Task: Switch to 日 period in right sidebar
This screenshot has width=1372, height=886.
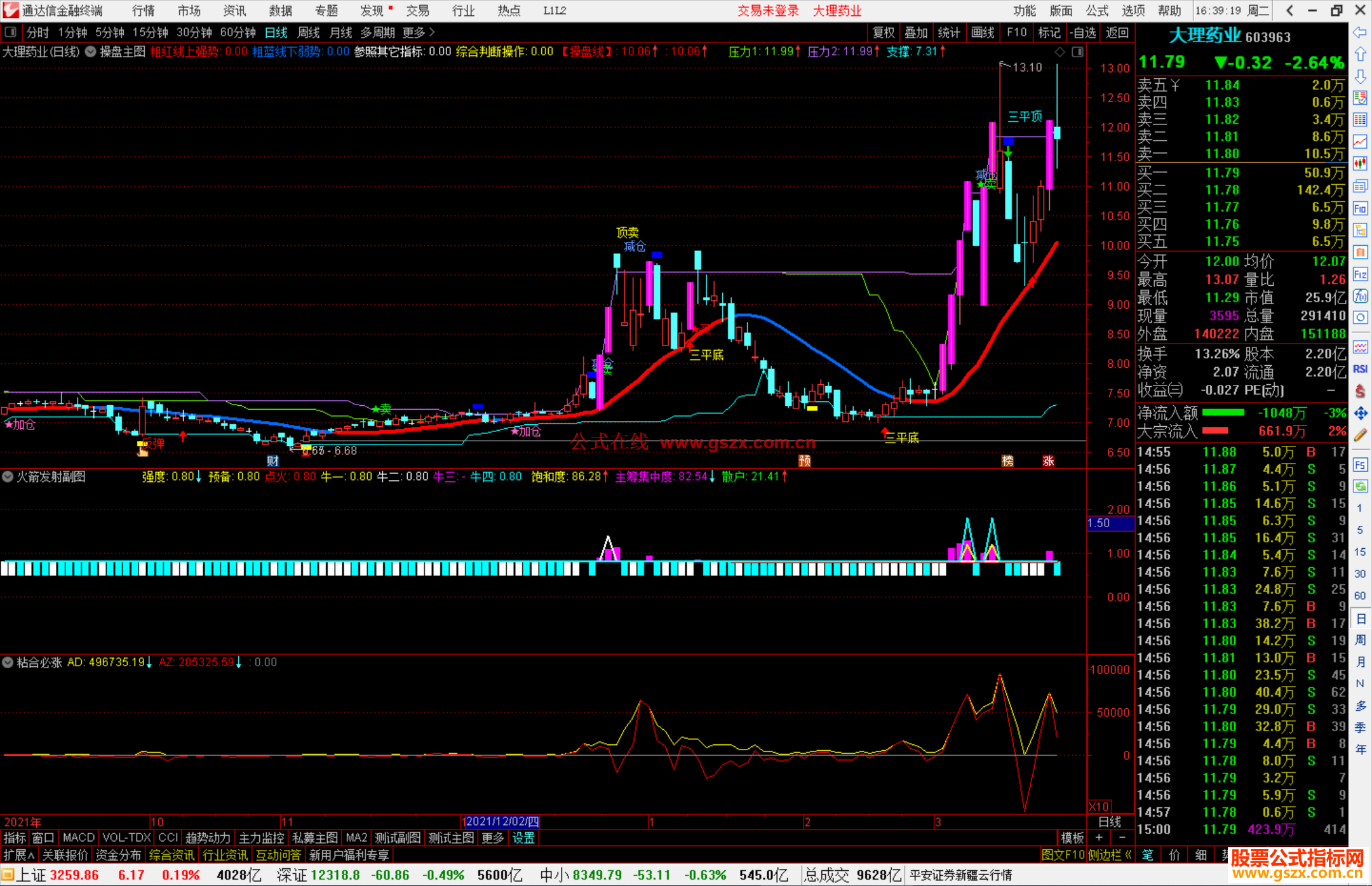Action: (1360, 619)
